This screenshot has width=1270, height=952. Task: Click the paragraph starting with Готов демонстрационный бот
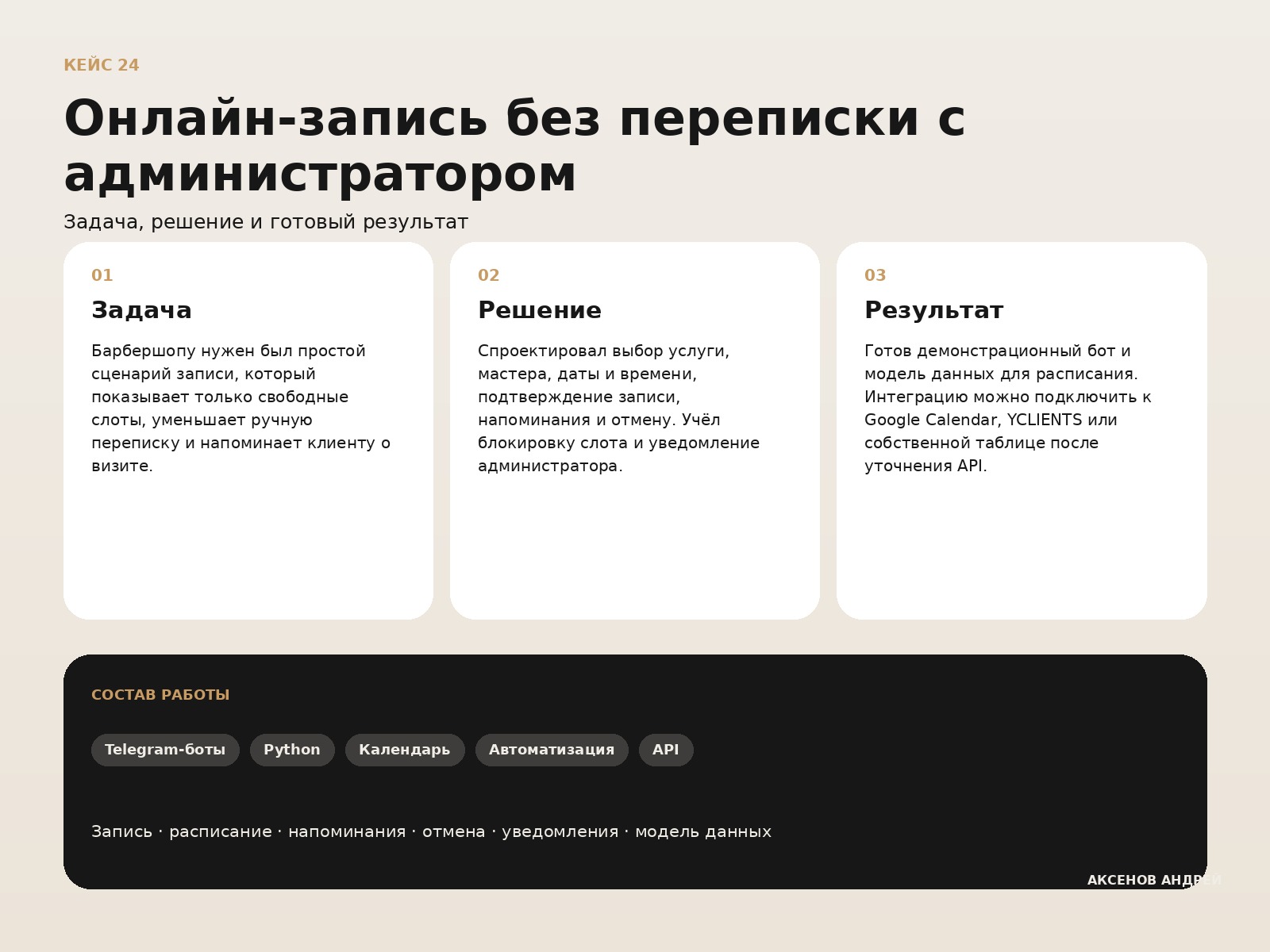coord(1008,409)
